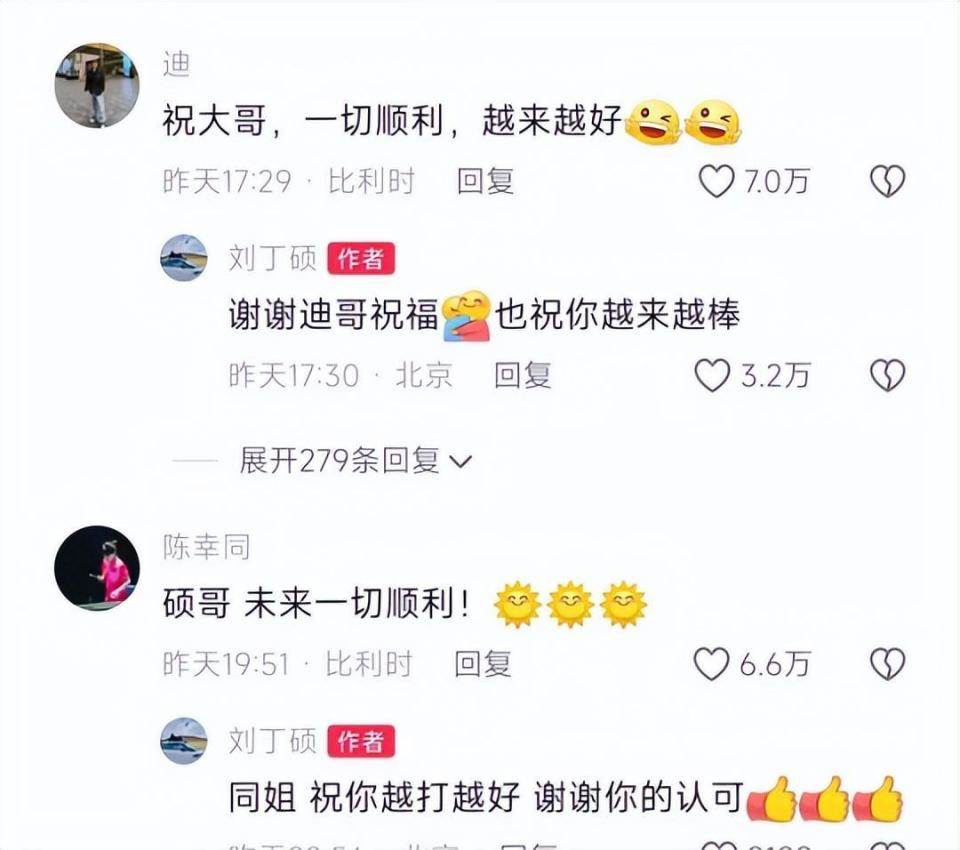Open the username 陈幸同
The image size is (960, 850).
click(206, 546)
